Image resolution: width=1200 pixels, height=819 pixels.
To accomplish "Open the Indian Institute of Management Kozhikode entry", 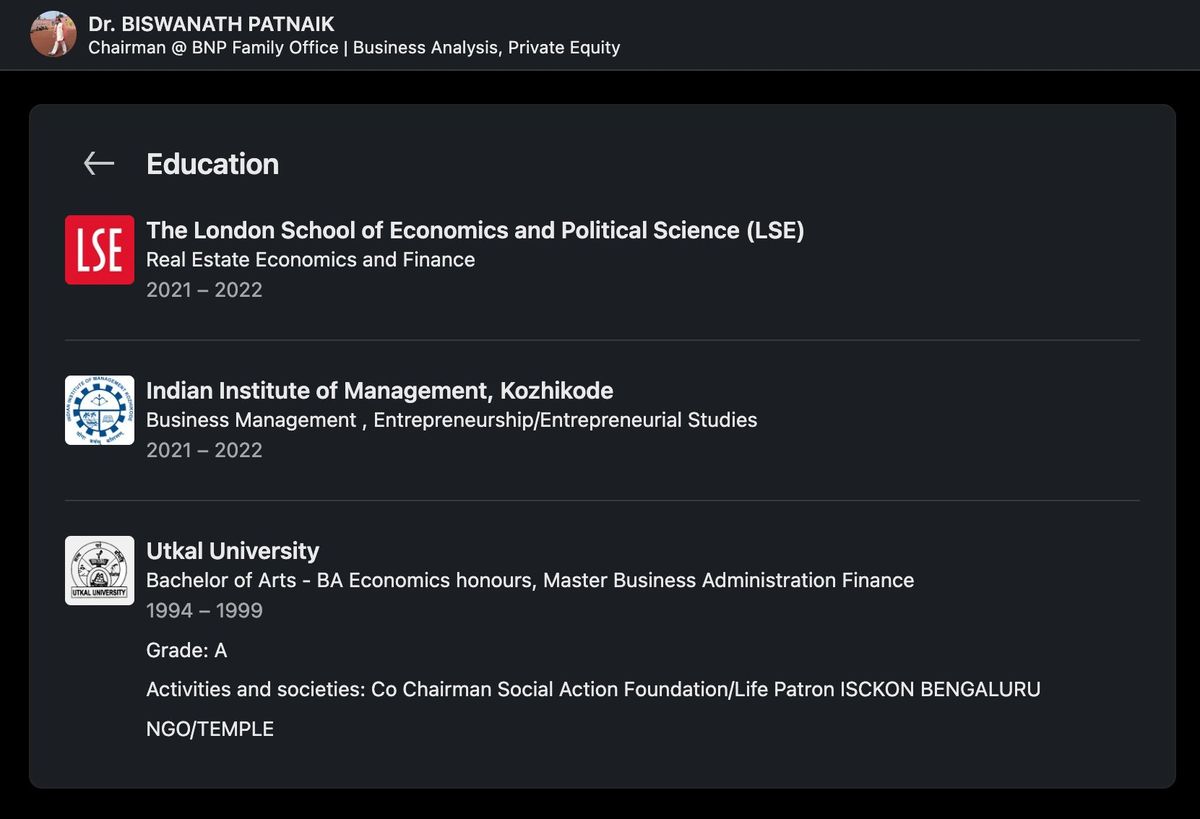I will click(380, 391).
